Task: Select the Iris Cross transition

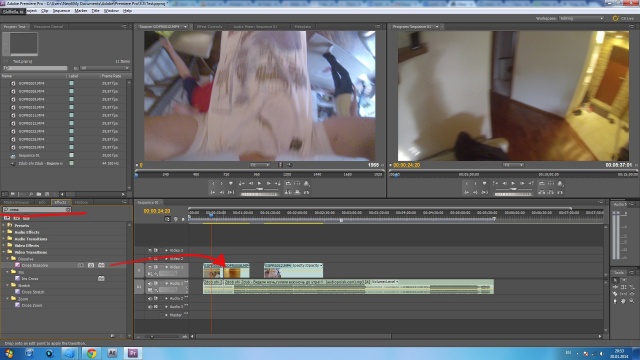Action: tap(30, 279)
